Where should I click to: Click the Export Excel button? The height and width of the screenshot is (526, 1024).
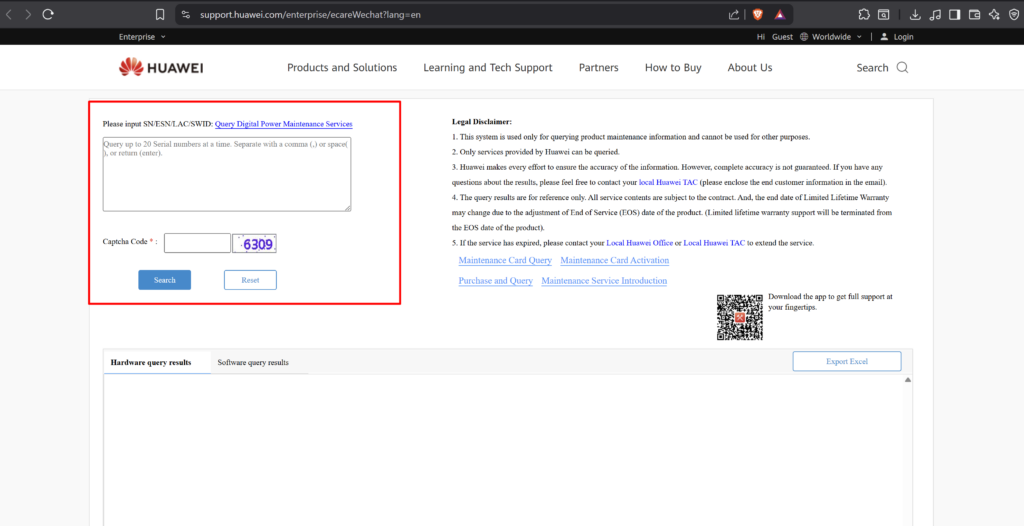(846, 361)
